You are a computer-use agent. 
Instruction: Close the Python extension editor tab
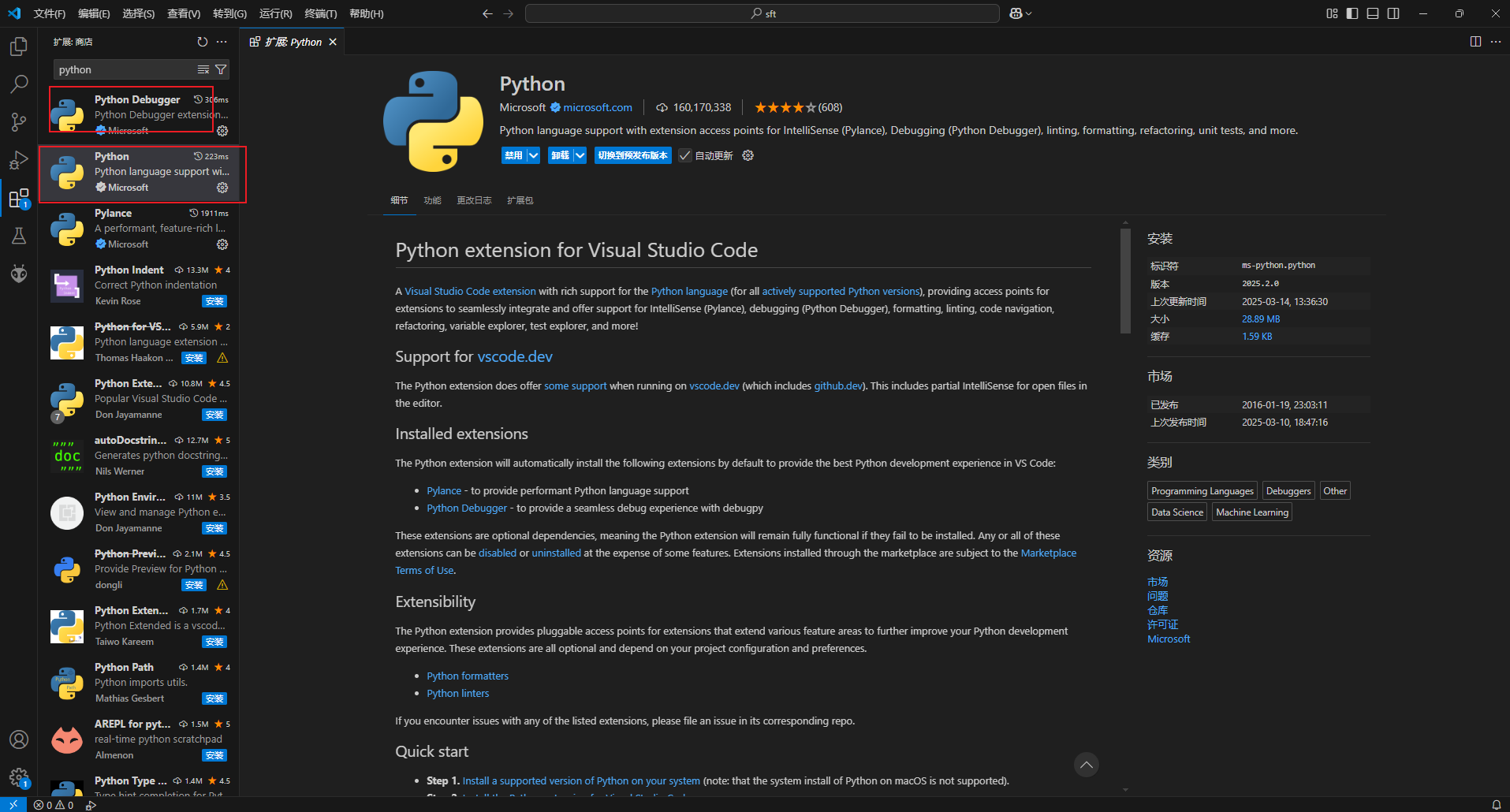[333, 42]
